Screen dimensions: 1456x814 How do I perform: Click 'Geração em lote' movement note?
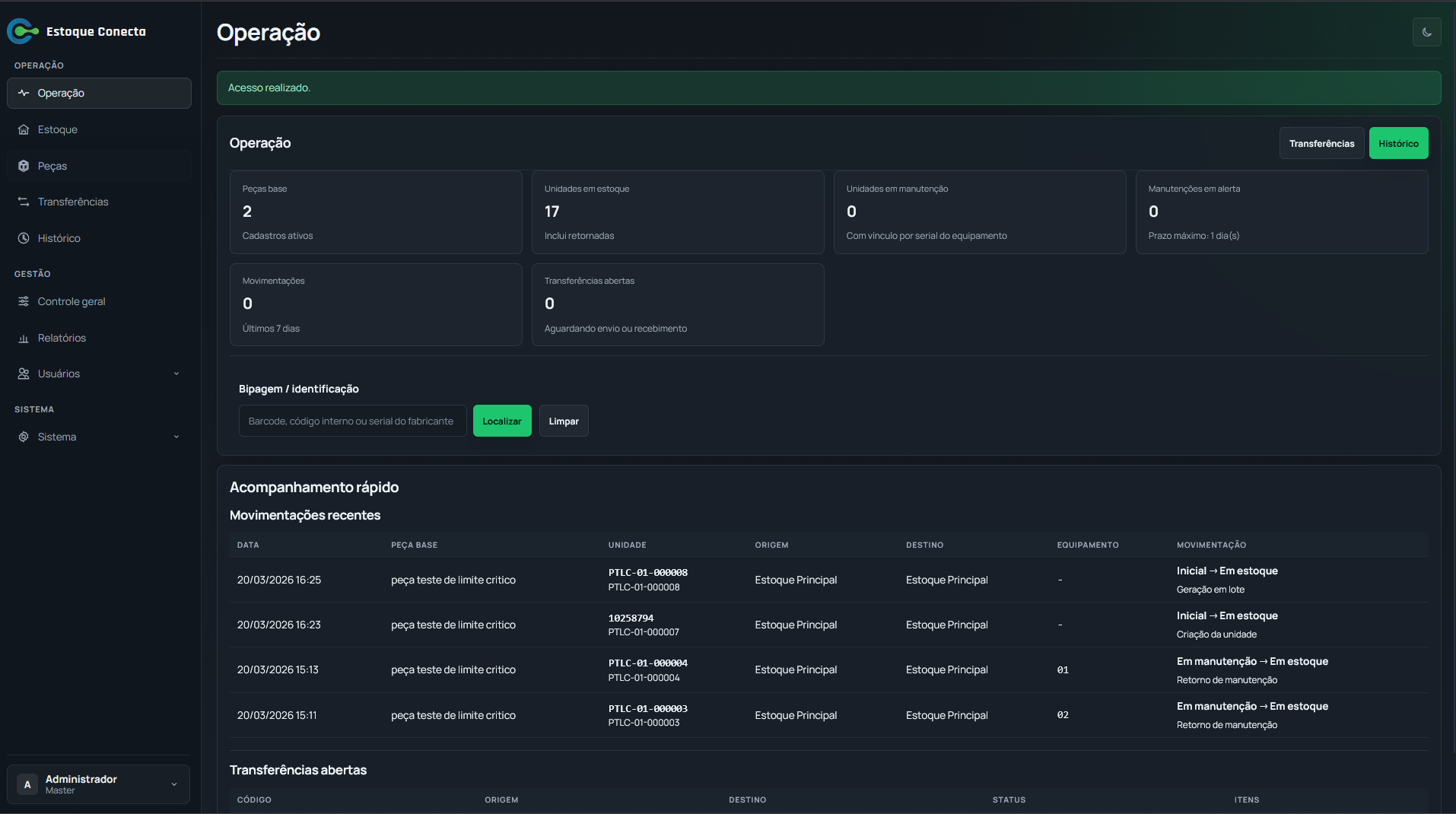[x=1210, y=590]
